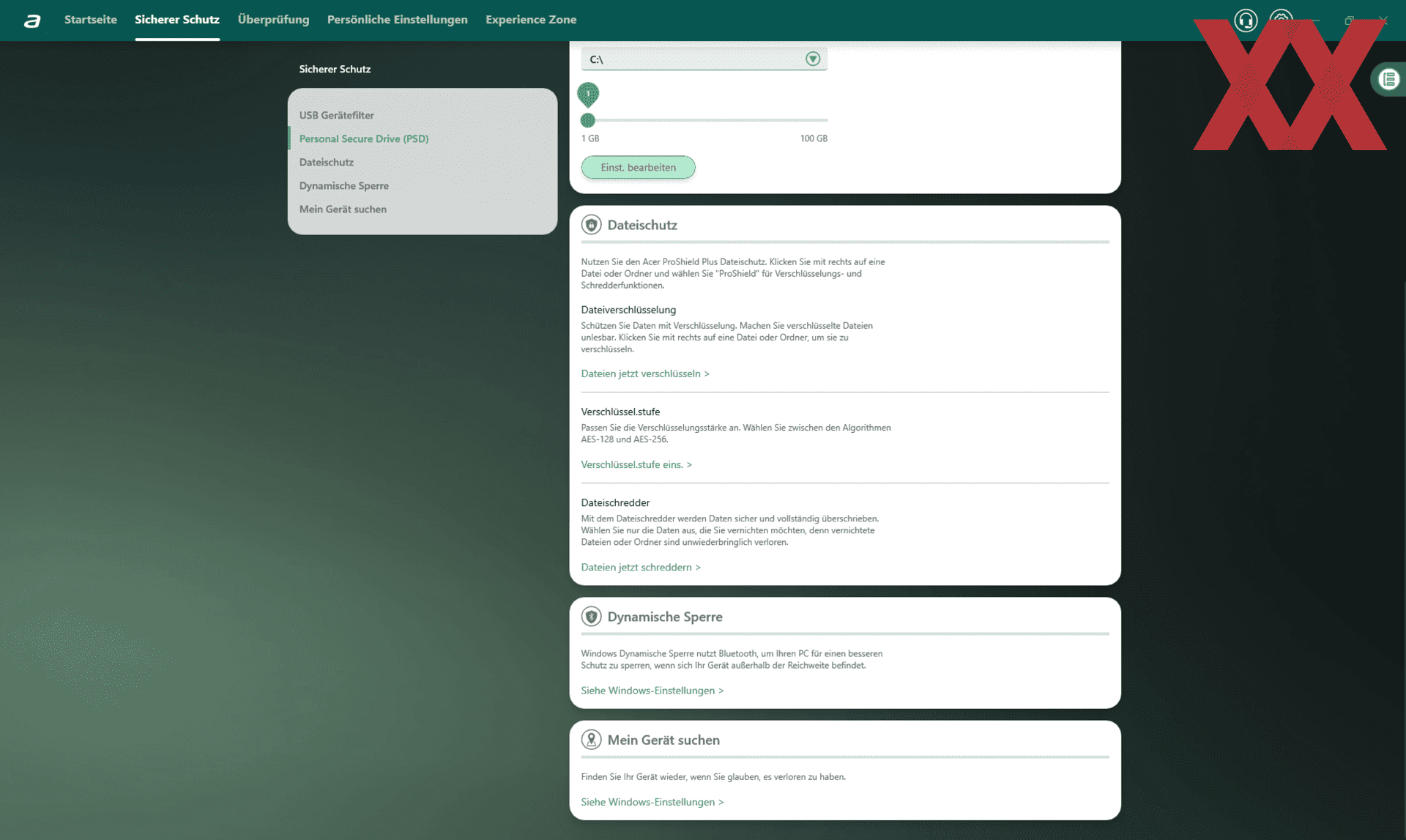
Task: Click the Dynamische Sperre section heading
Action: point(665,617)
